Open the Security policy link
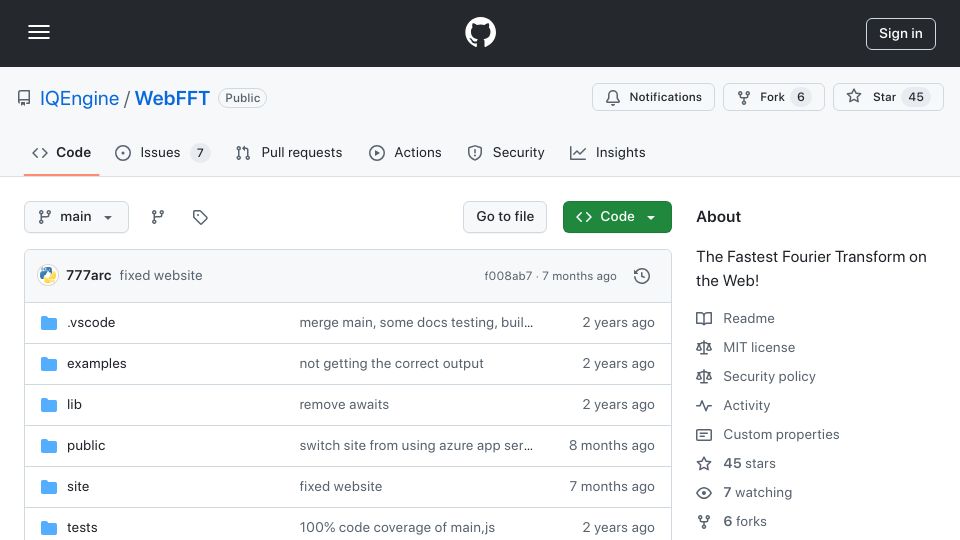 770,377
